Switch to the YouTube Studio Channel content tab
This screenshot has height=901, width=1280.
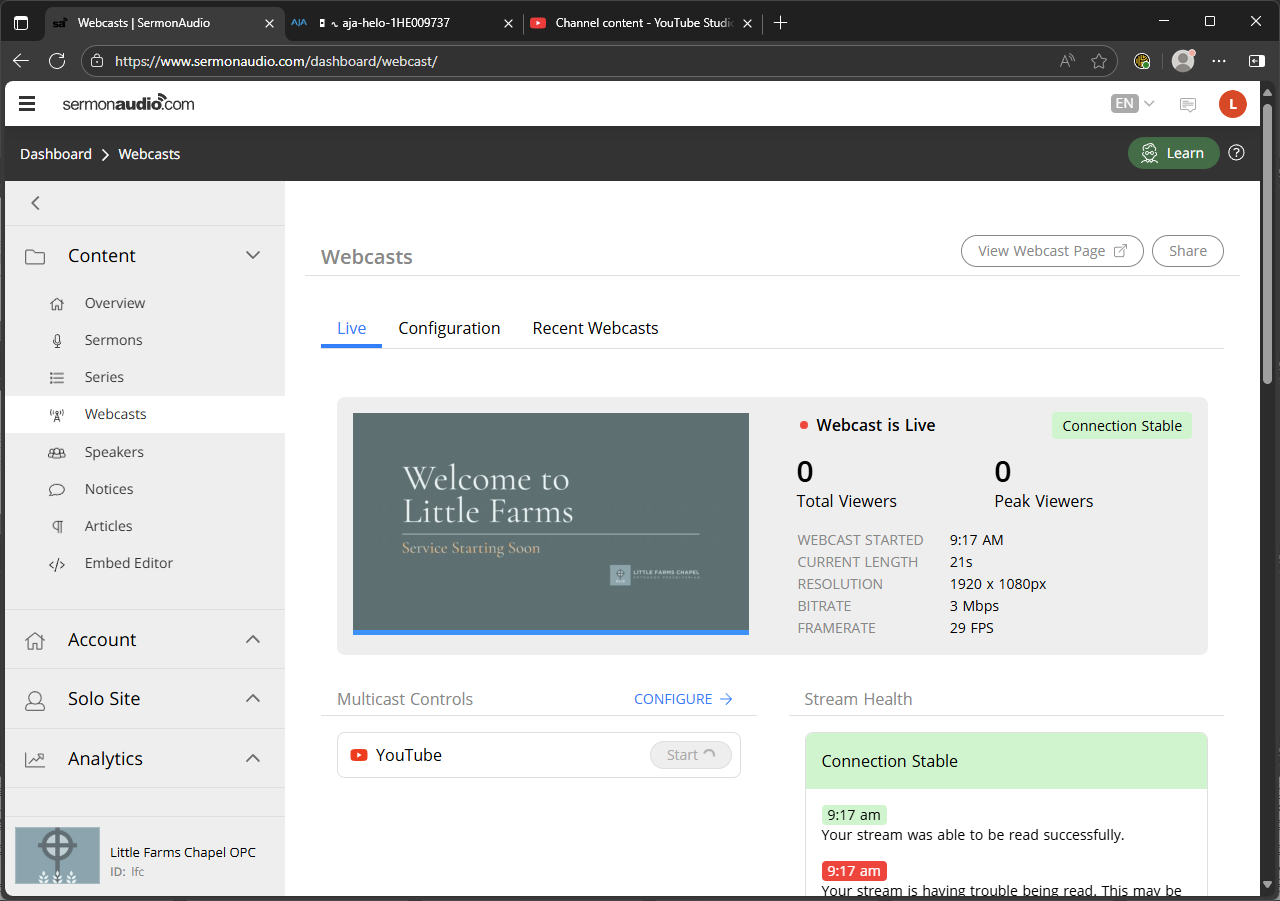click(x=643, y=23)
